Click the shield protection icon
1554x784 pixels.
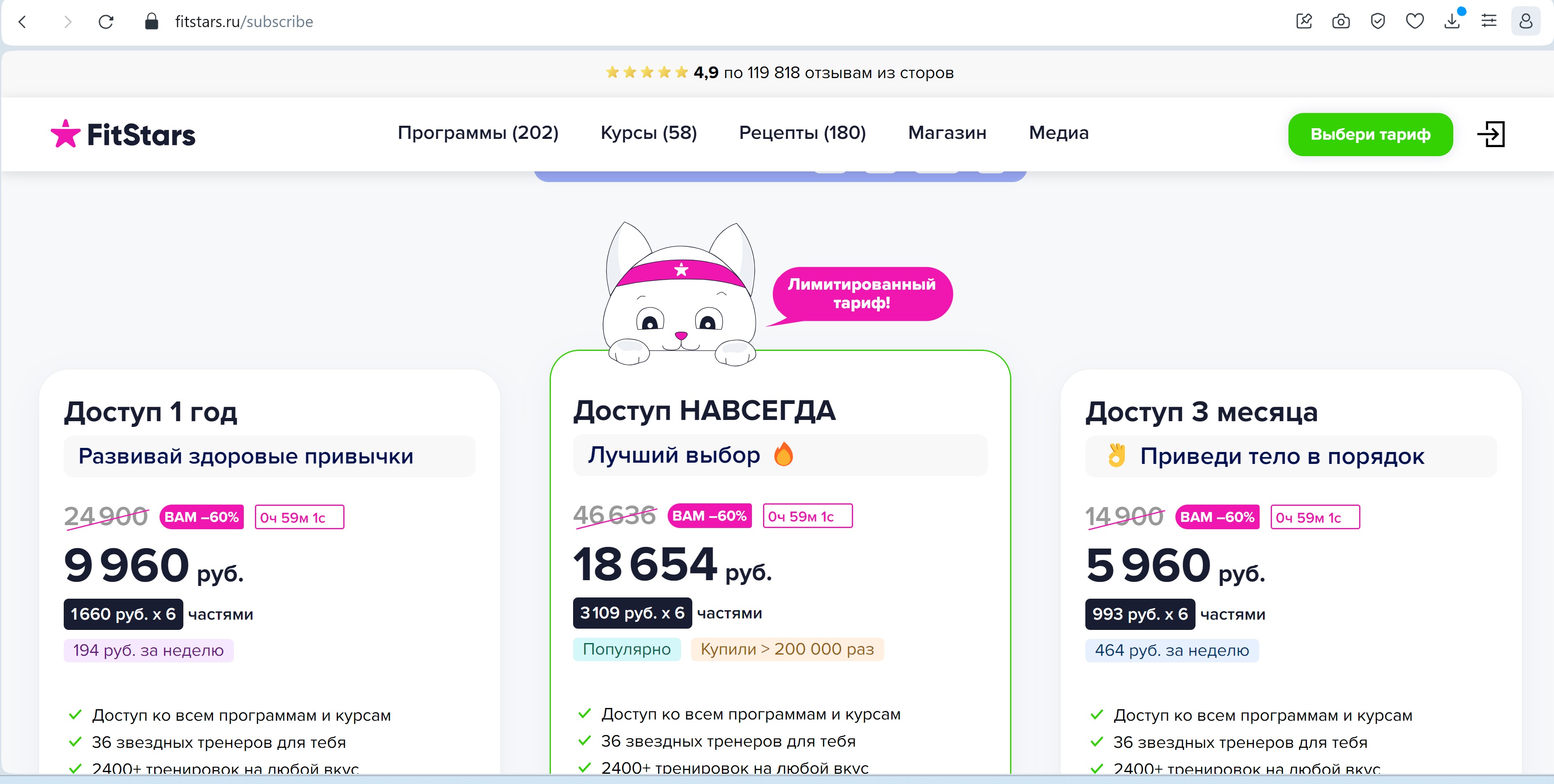pyautogui.click(x=1378, y=22)
